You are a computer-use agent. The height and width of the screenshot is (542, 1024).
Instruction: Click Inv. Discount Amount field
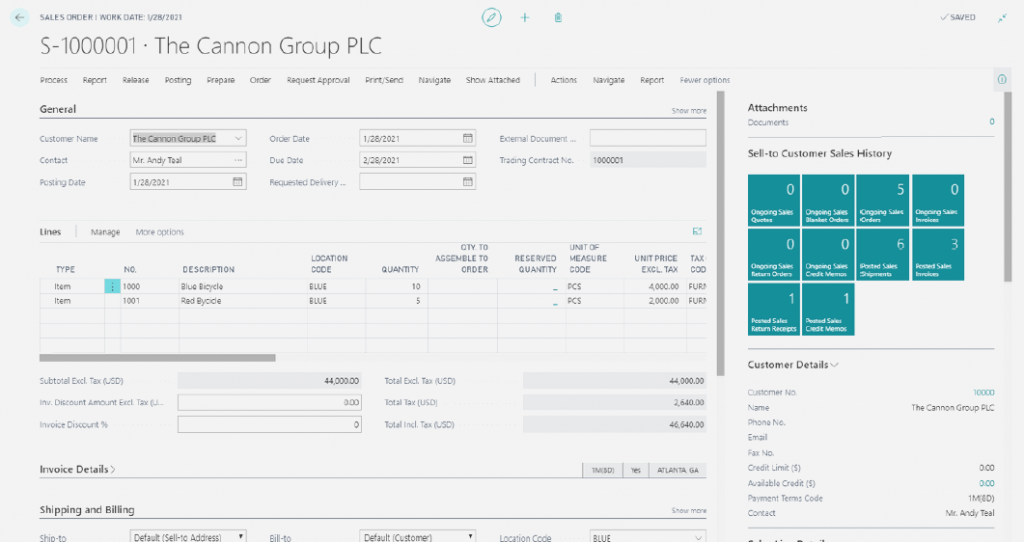(x=270, y=402)
